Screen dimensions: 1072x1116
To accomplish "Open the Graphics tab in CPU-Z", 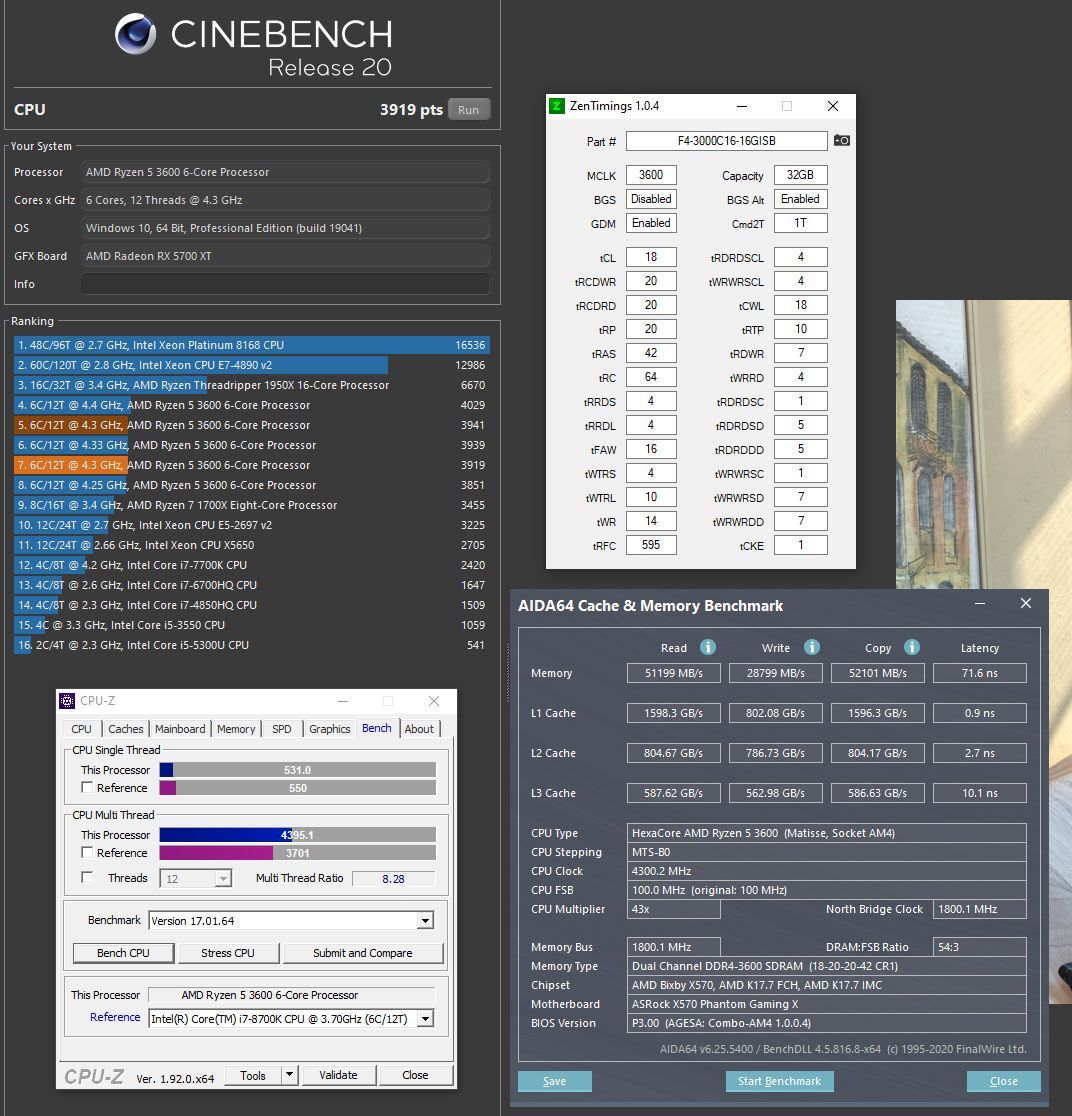I will click(330, 729).
